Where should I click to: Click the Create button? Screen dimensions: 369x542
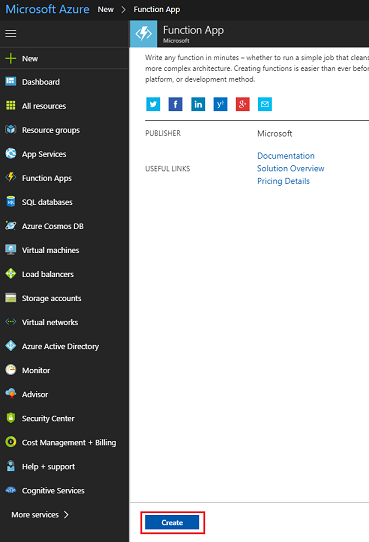click(x=172, y=522)
